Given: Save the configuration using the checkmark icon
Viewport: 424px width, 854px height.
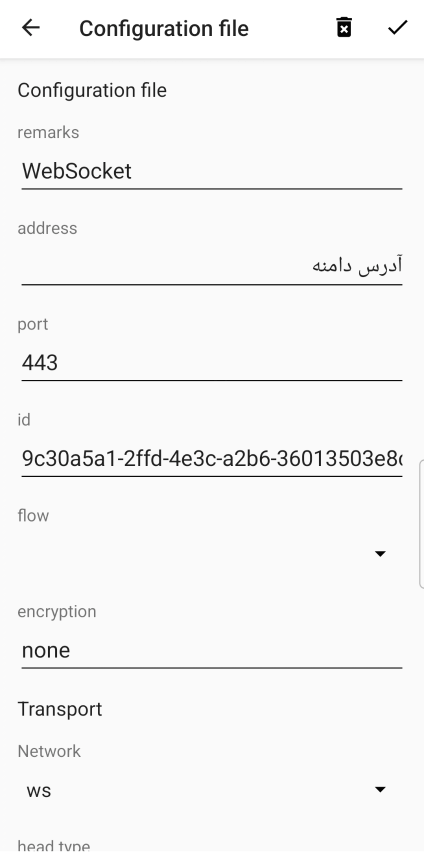Looking at the screenshot, I should (x=397, y=28).
